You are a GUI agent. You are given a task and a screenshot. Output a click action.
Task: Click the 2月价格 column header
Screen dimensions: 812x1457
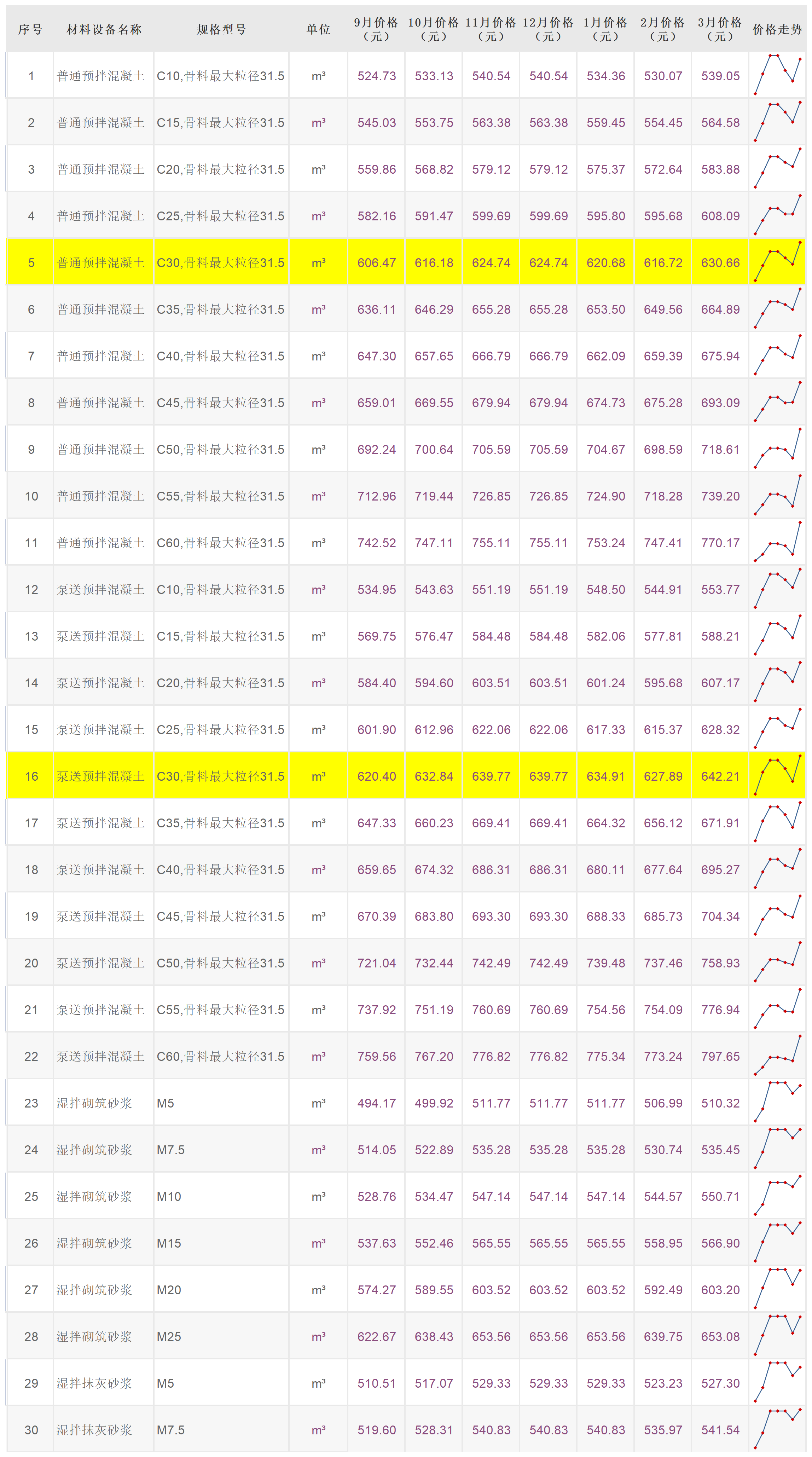pyautogui.click(x=663, y=29)
